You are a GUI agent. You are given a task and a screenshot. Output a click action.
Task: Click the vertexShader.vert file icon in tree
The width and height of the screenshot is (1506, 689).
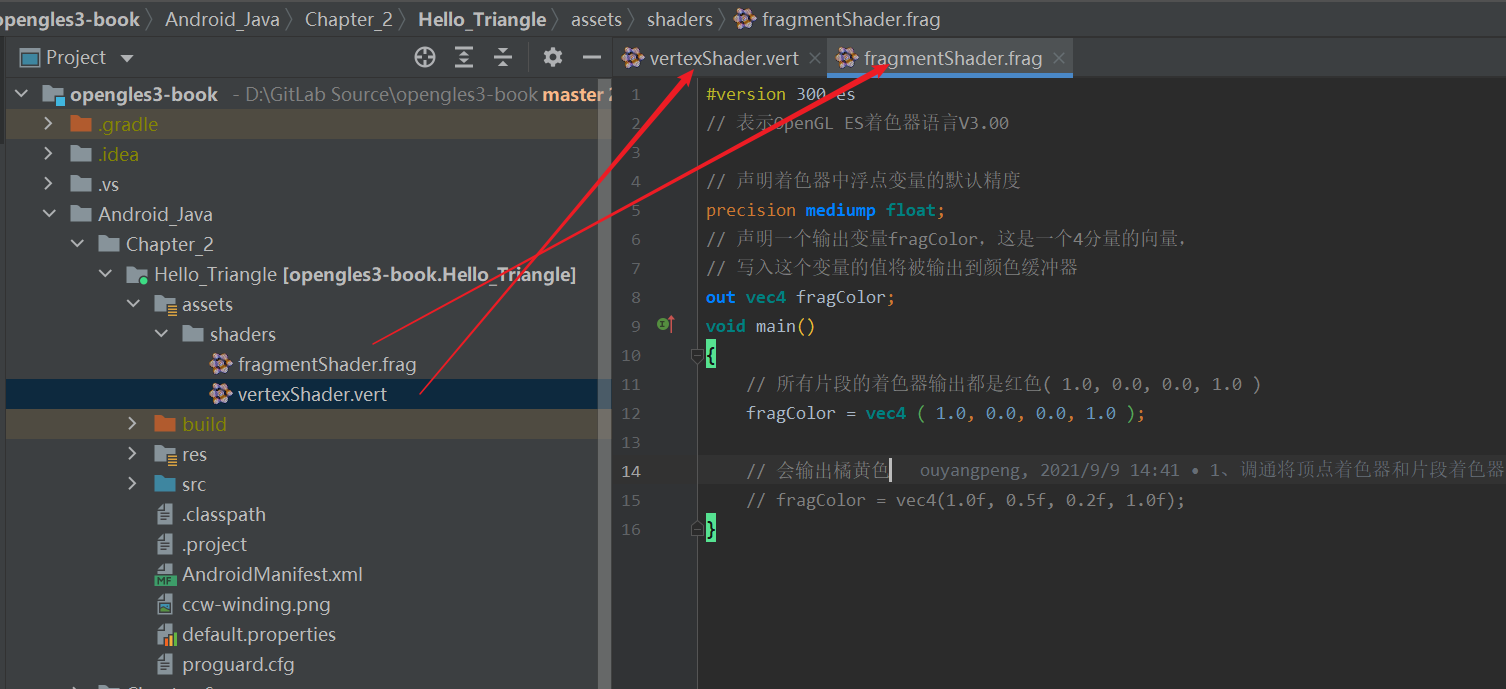coord(221,394)
